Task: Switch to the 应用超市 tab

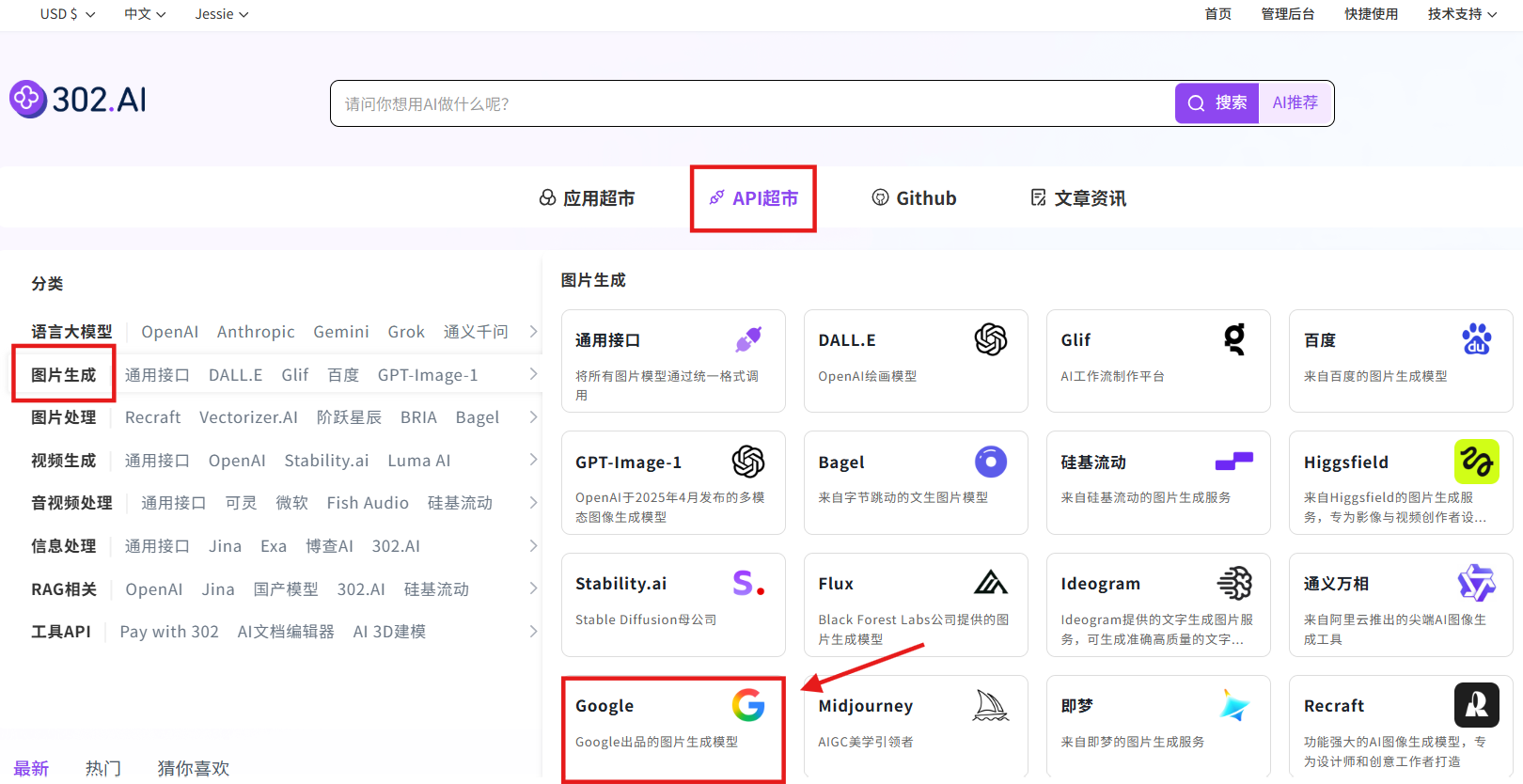Action: [587, 197]
